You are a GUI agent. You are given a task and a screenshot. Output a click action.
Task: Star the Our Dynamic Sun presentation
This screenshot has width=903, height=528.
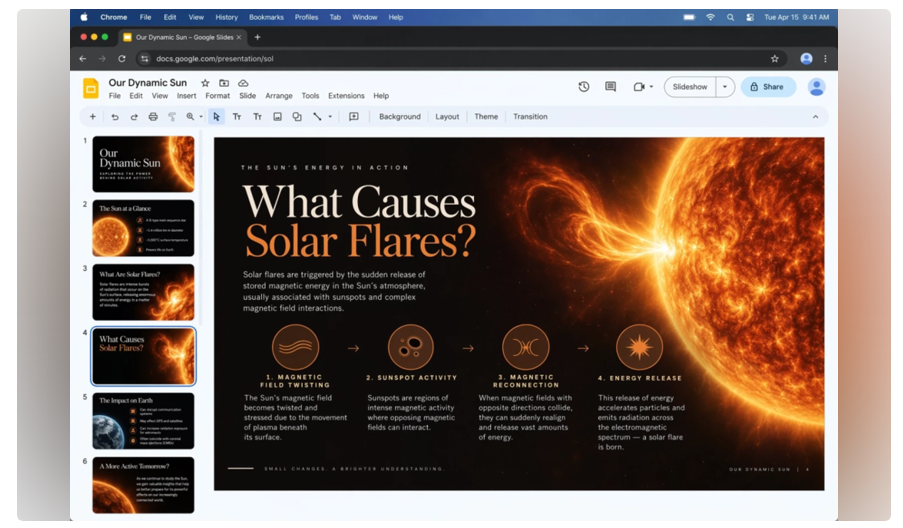(205, 83)
